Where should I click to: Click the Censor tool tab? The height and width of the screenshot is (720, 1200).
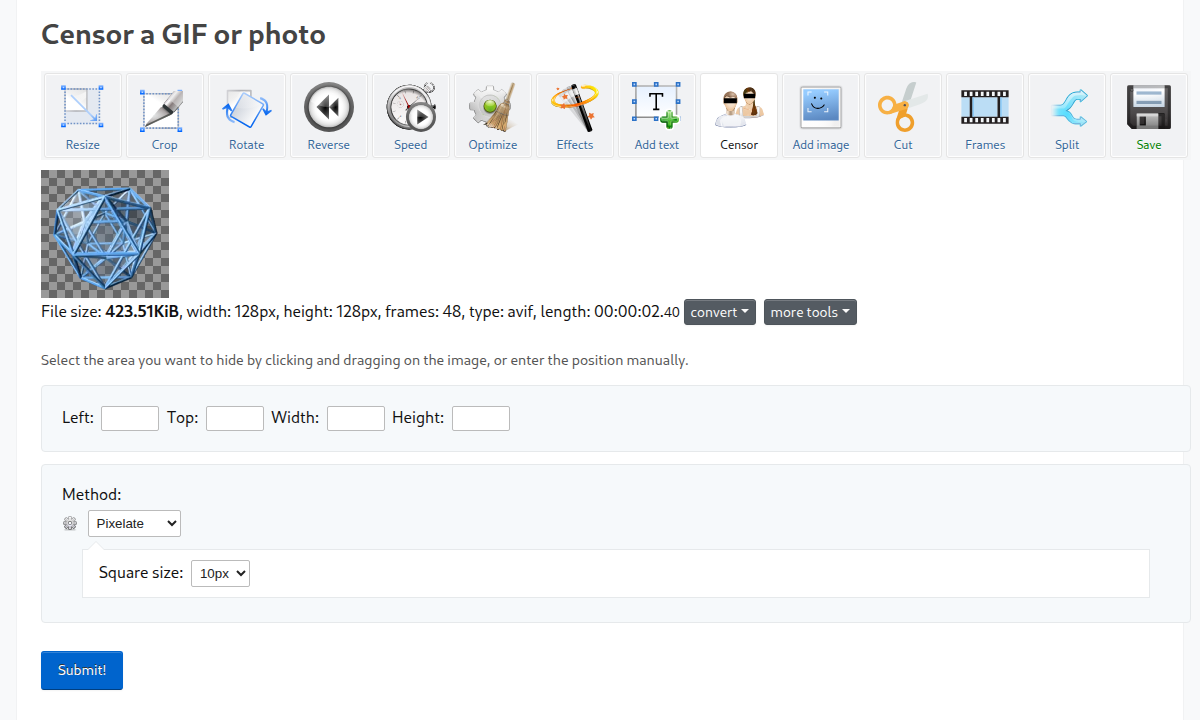pos(738,116)
